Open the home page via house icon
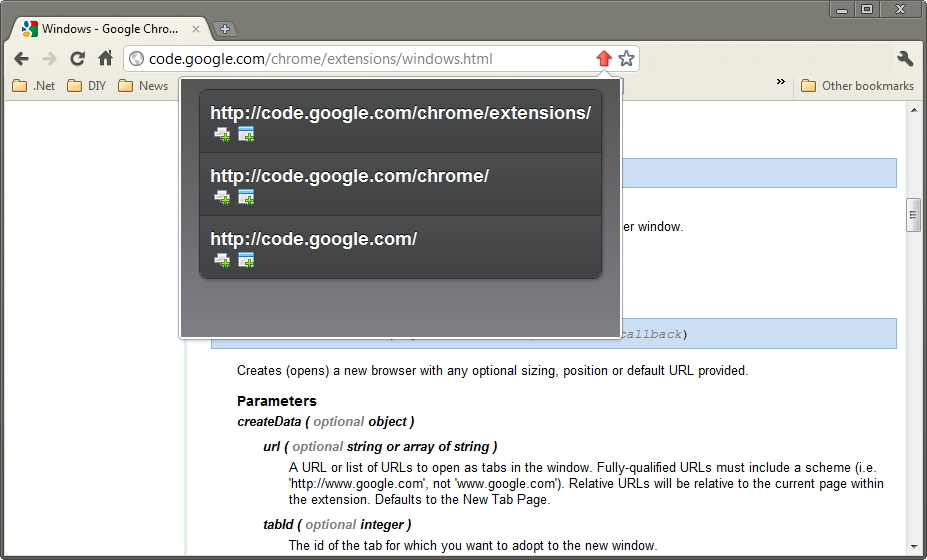 pos(105,58)
